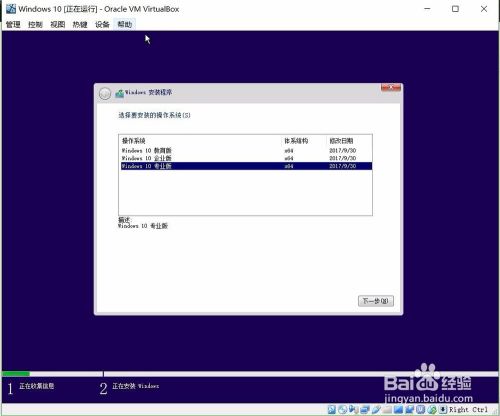
Task: Click the back arrow in Windows setup
Action: (x=105, y=94)
